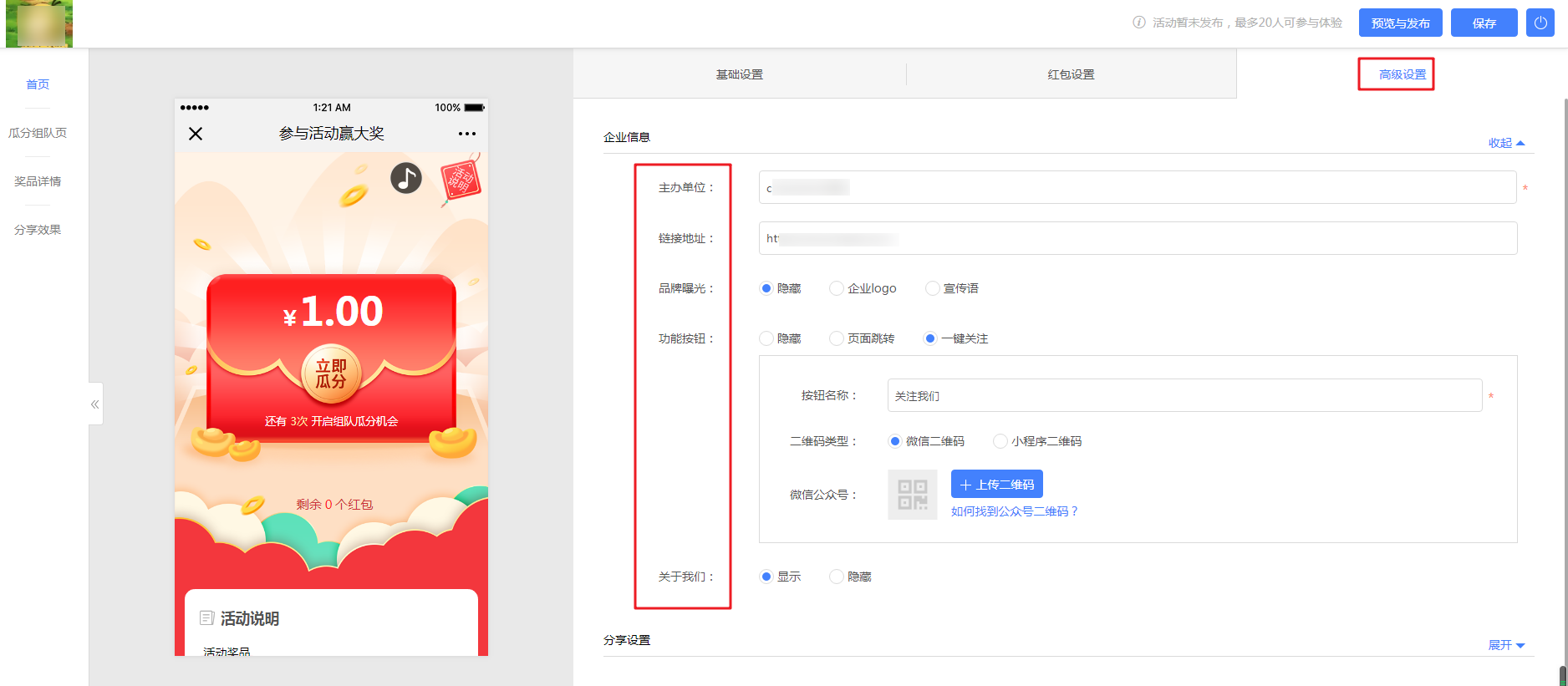Toggle the music note icon in preview
The image size is (1568, 686).
tap(406, 178)
